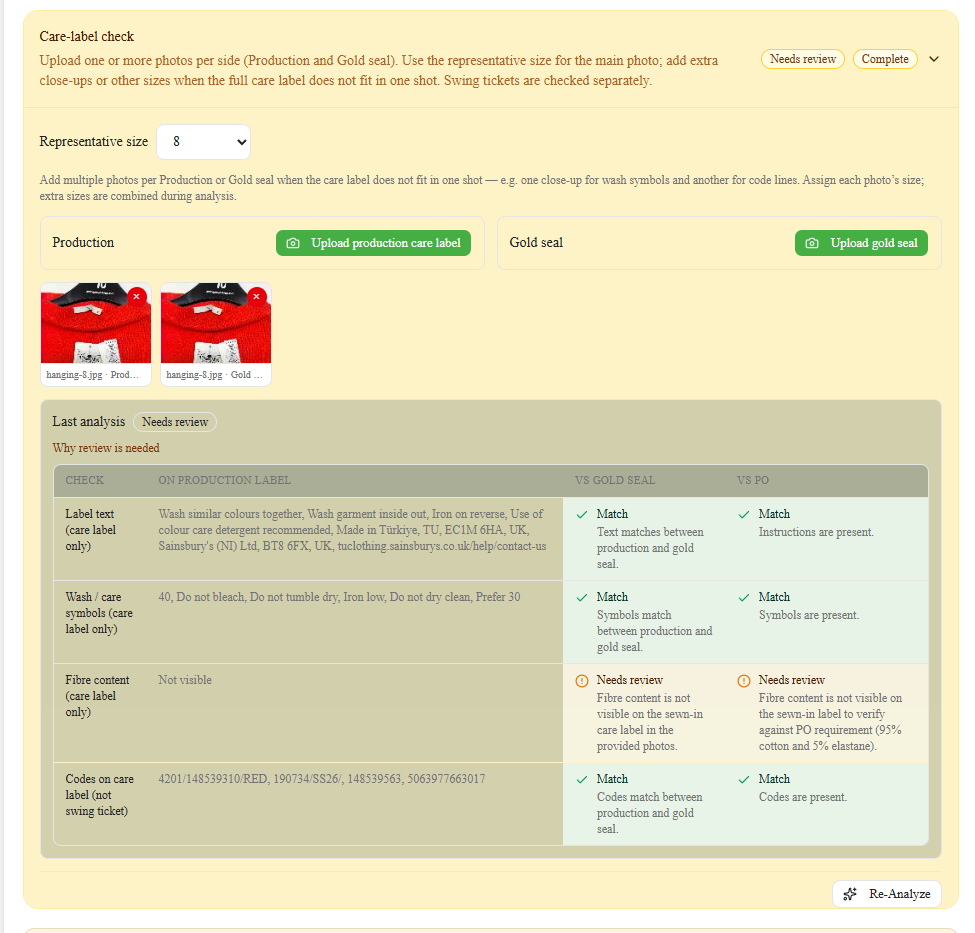Click the 'Instructions are present.' text
This screenshot has width=975, height=933.
coord(816,532)
